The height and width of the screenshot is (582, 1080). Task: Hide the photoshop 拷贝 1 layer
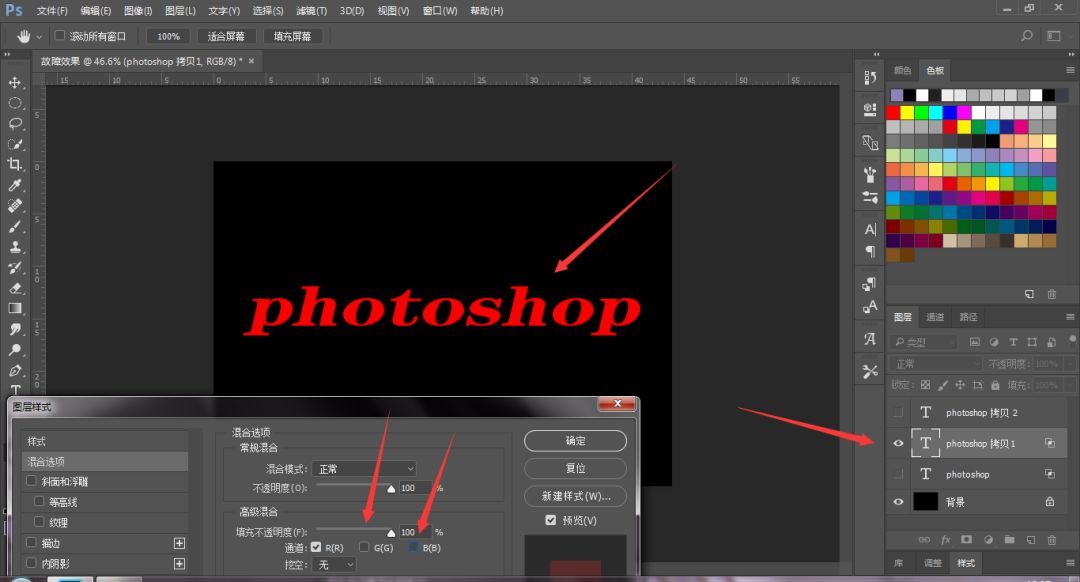[x=898, y=444]
